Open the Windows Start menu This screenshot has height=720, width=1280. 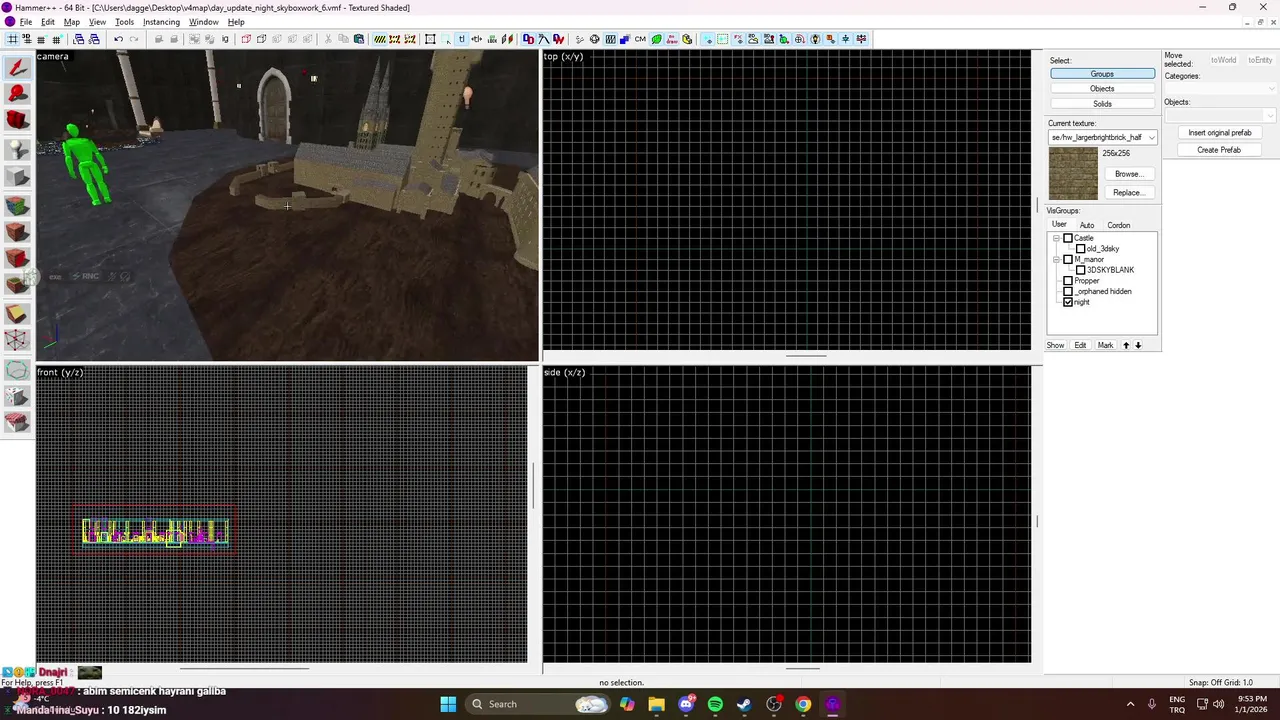(448, 704)
